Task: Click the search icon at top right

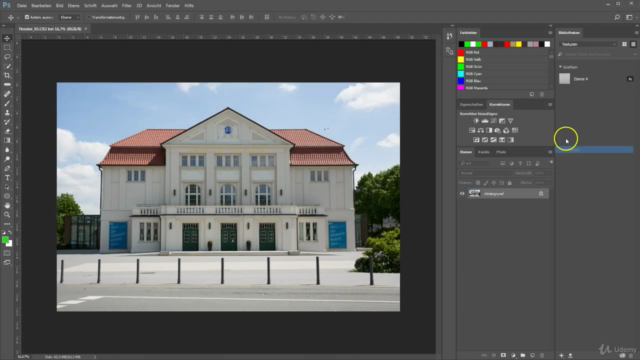Action: click(x=617, y=17)
